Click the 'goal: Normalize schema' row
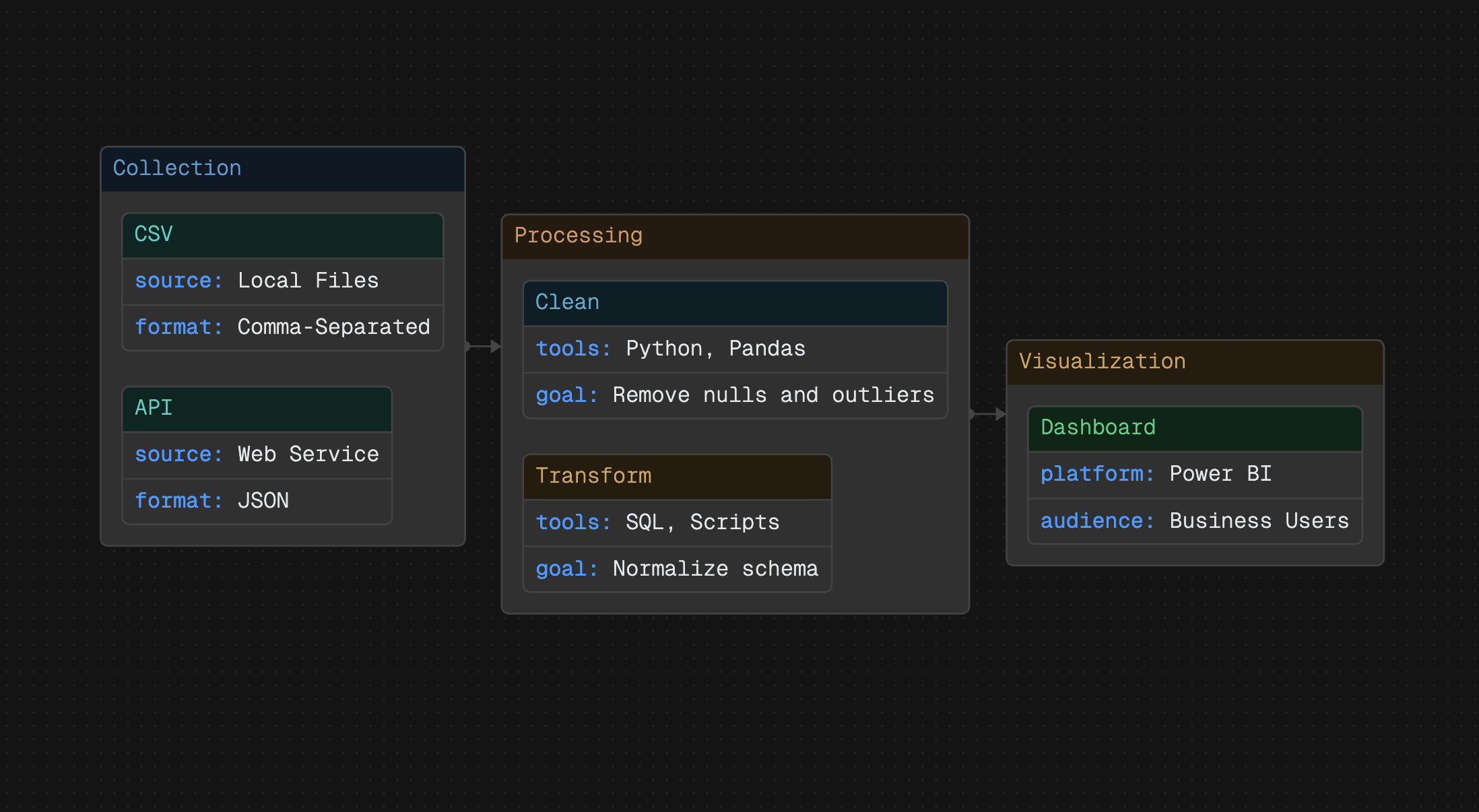 click(677, 570)
